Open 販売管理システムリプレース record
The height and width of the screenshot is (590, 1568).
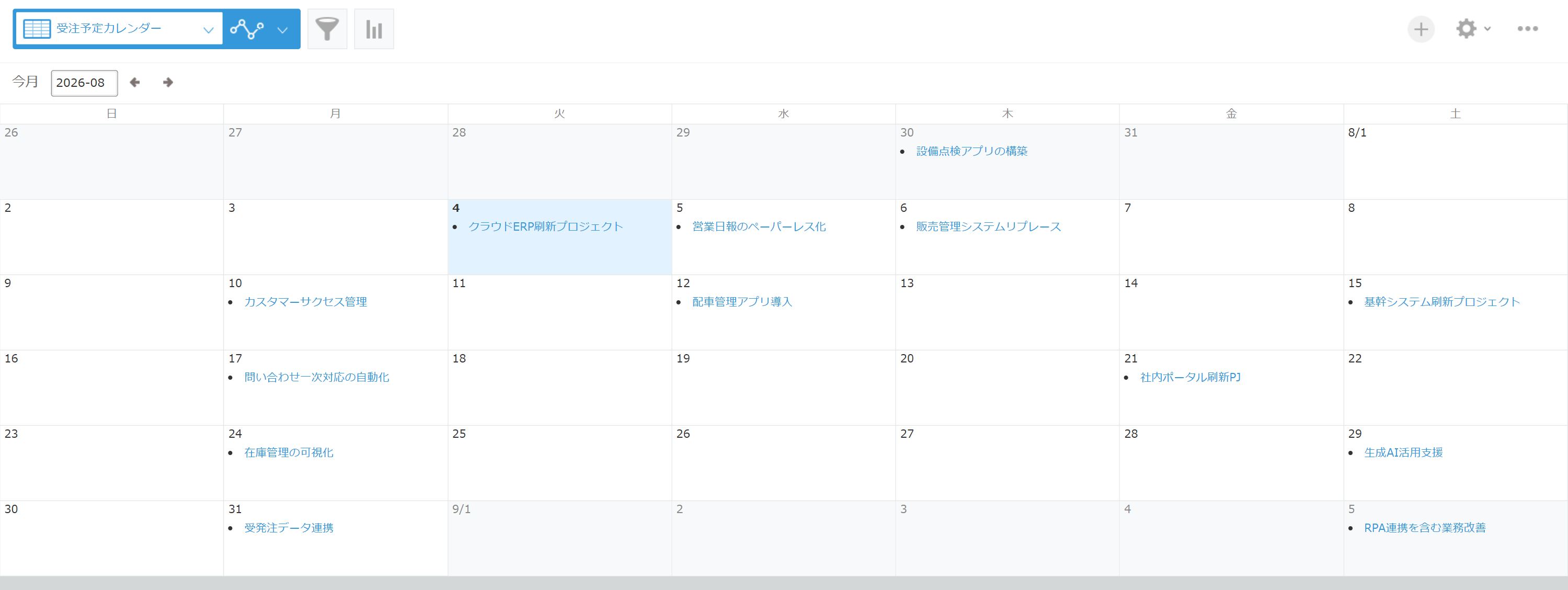point(989,226)
